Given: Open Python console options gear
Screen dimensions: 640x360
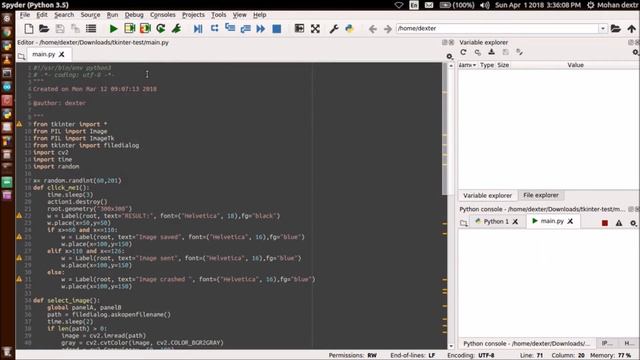Looking at the screenshot, I should coord(633,223).
